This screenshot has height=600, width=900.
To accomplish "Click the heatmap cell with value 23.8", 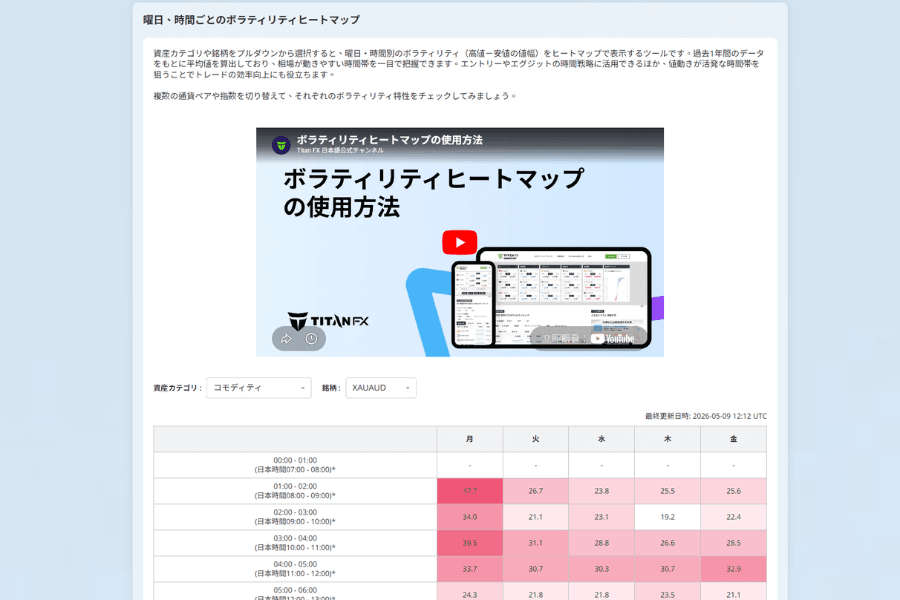I will coord(602,491).
